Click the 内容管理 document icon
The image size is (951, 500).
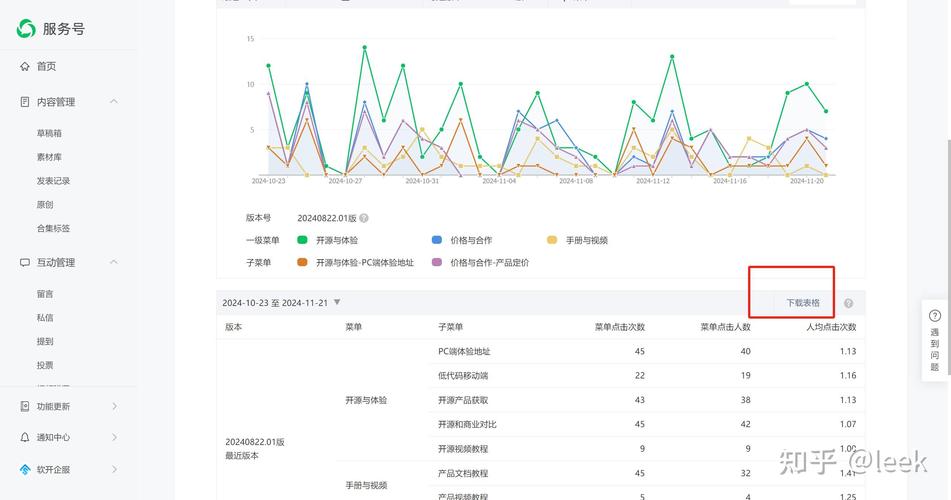tap(25, 102)
